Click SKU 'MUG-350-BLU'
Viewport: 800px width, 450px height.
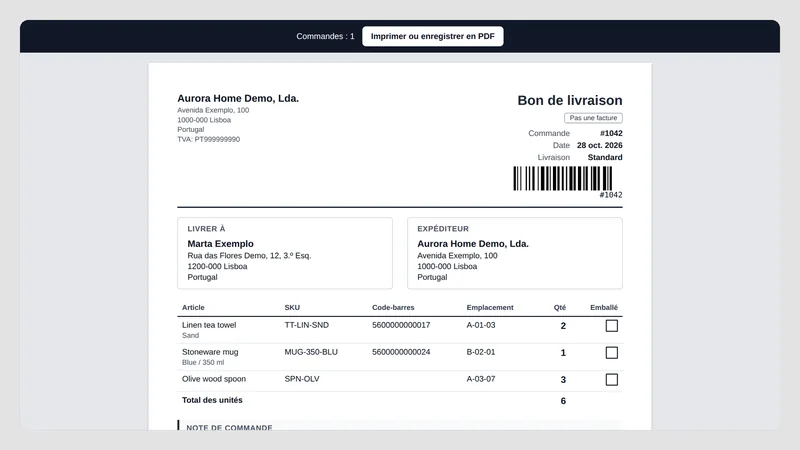[x=311, y=352]
